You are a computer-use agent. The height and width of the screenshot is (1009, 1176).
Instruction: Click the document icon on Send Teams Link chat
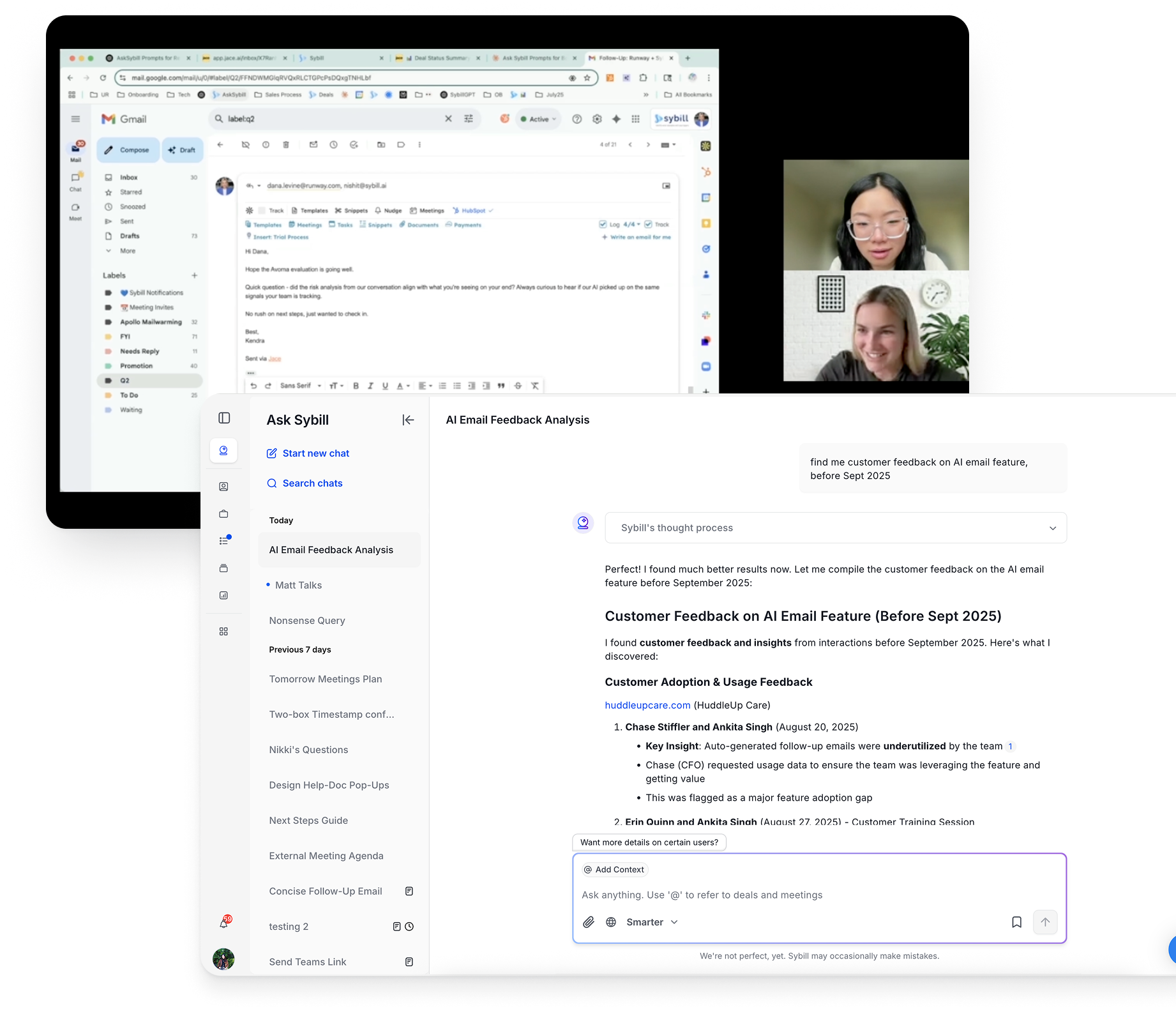point(409,962)
